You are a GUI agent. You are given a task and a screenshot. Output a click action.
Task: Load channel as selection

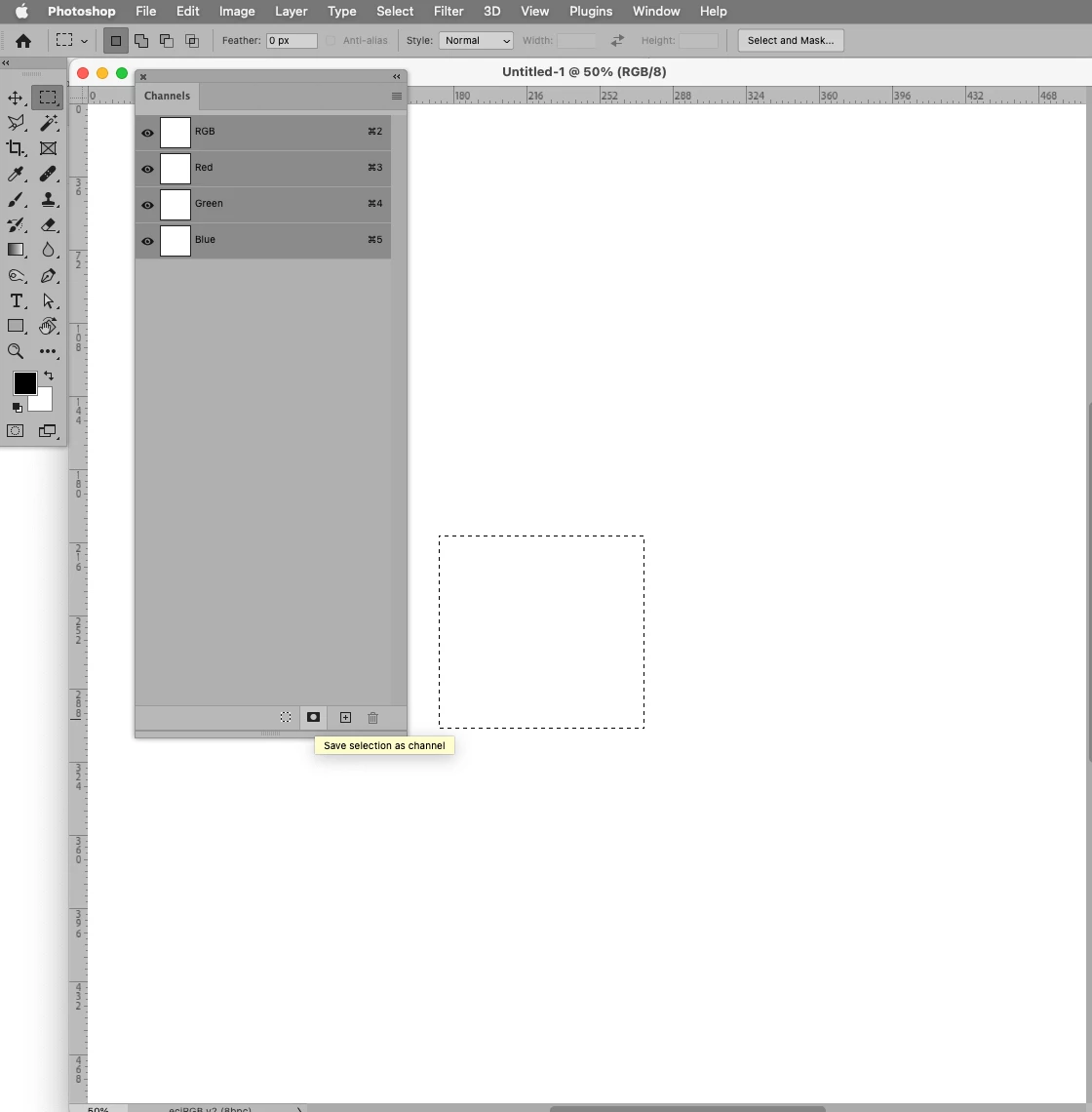pyautogui.click(x=285, y=717)
